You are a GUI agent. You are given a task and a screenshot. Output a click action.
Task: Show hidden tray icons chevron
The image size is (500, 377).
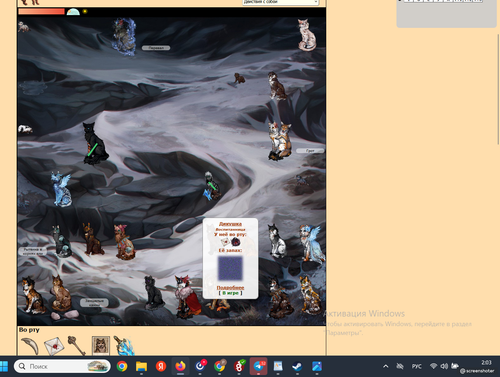[386, 366]
